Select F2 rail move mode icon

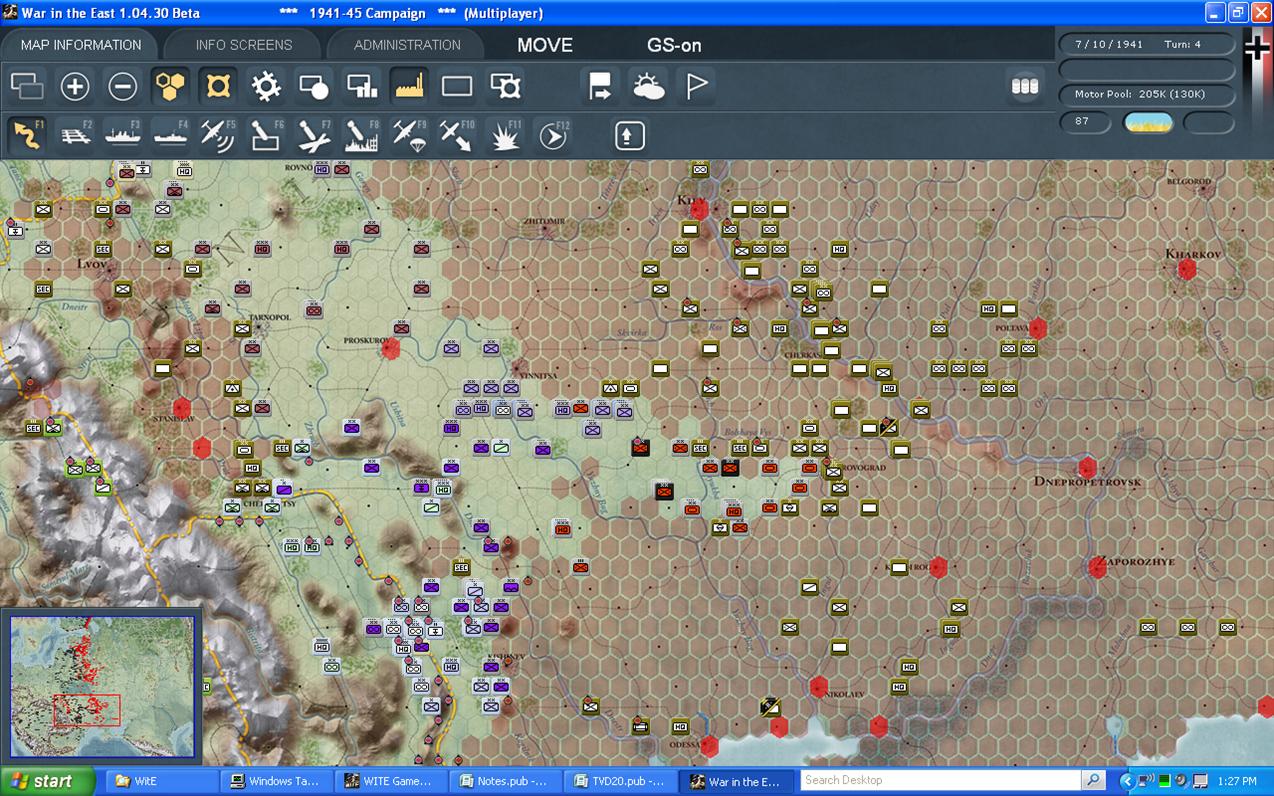[x=75, y=135]
